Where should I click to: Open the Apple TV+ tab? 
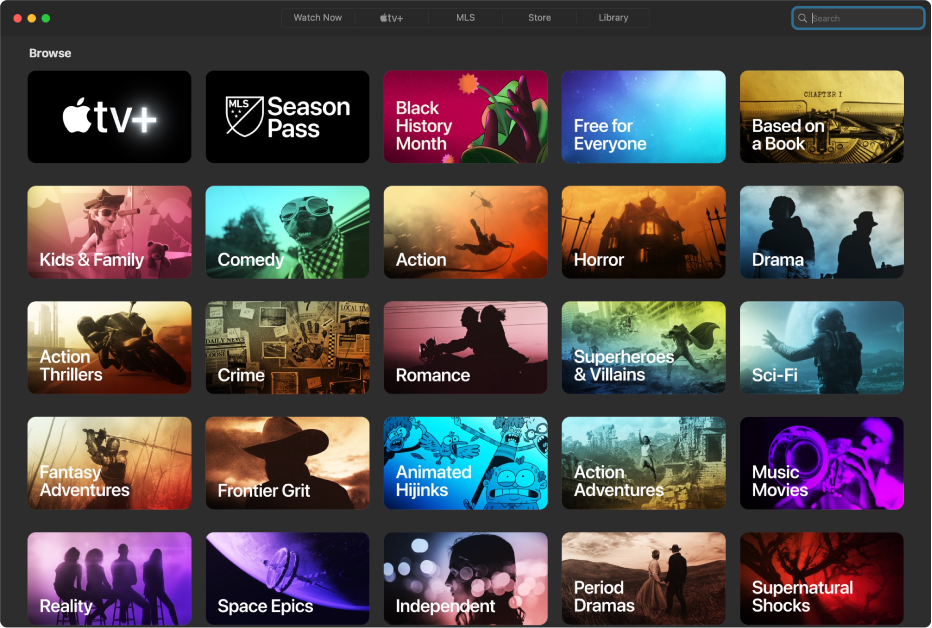pos(391,18)
